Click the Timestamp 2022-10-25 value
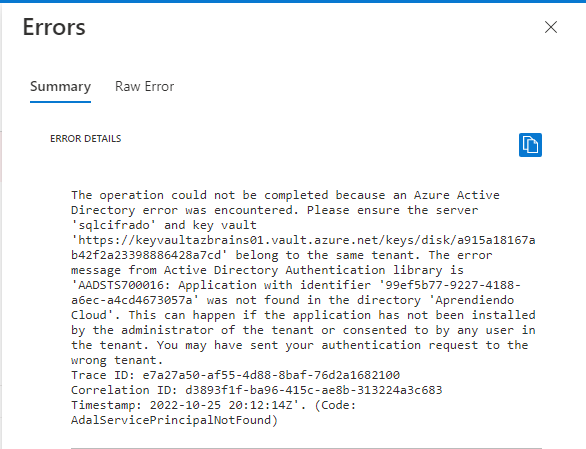 click(x=224, y=405)
